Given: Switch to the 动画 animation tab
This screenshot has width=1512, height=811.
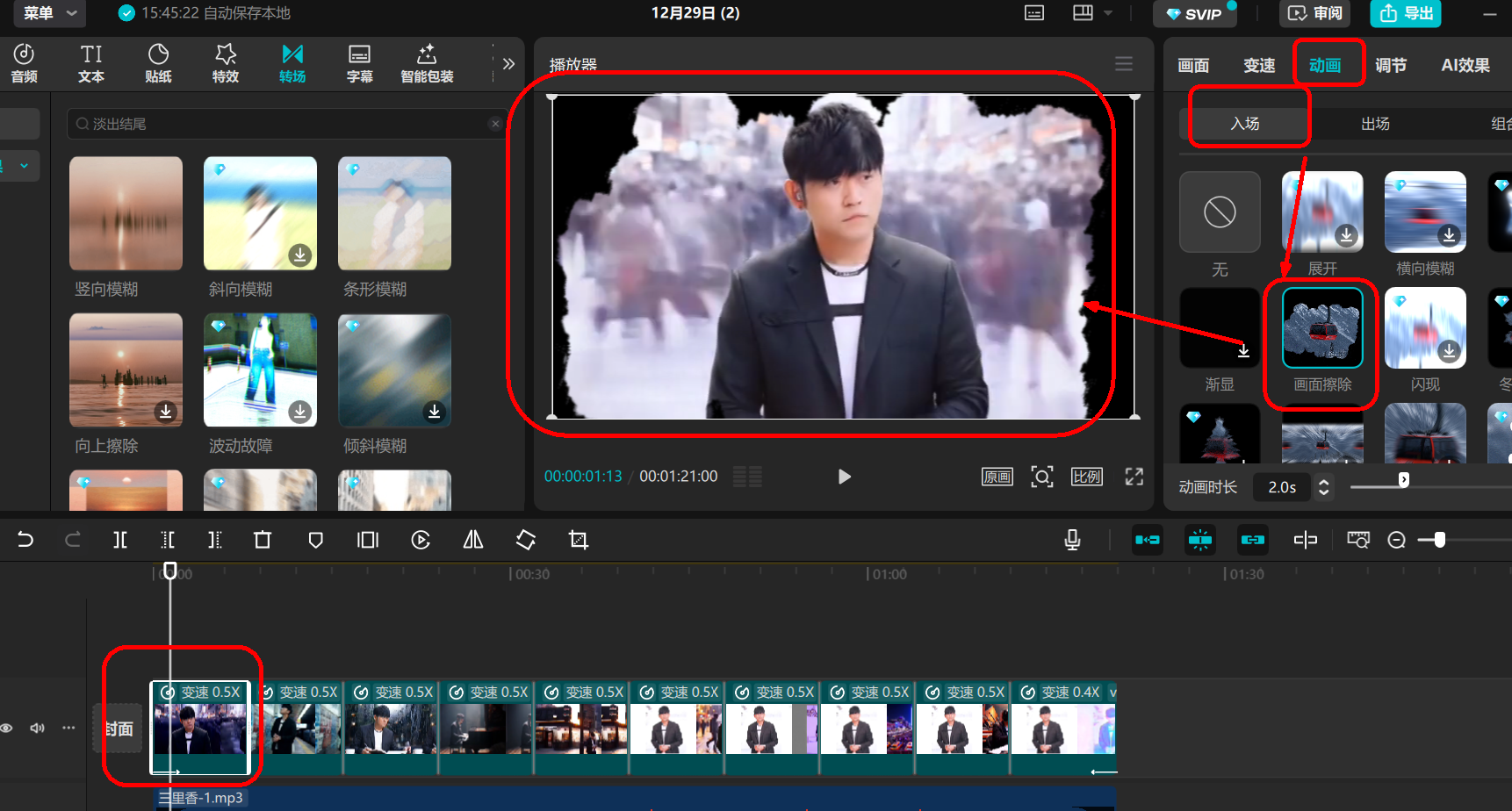Looking at the screenshot, I should point(1325,65).
